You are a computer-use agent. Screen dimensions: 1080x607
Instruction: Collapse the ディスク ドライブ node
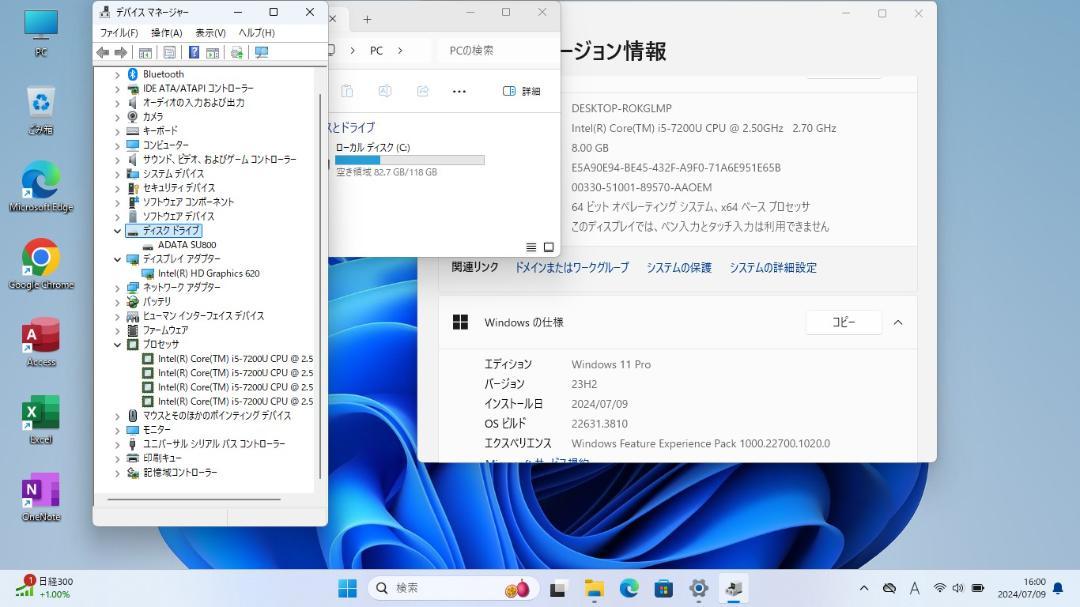tap(117, 231)
